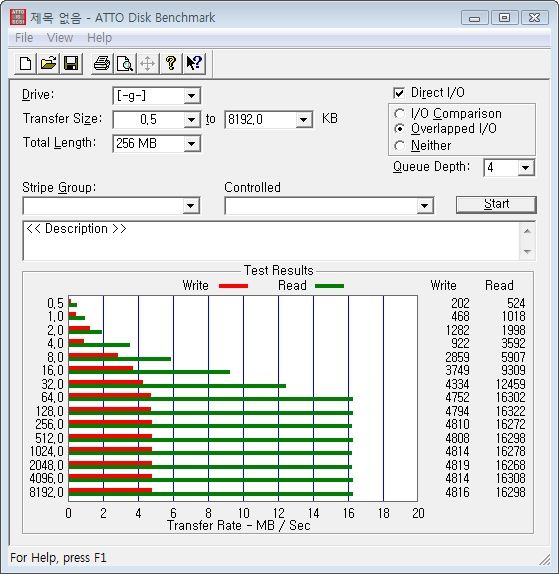
Task: Click the 64,0 transfer size row label
Action: pos(53,398)
